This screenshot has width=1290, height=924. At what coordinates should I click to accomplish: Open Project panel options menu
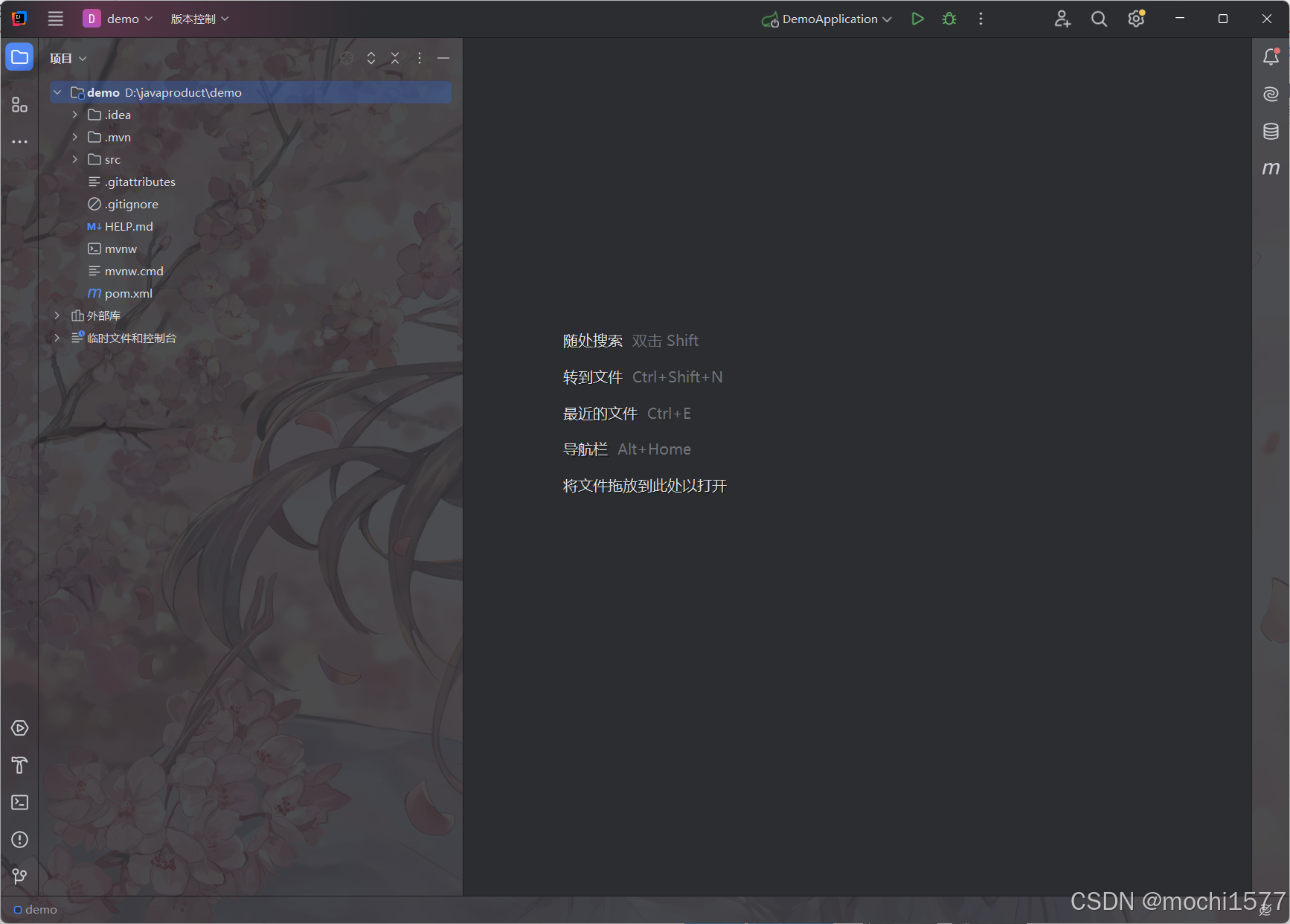click(420, 58)
